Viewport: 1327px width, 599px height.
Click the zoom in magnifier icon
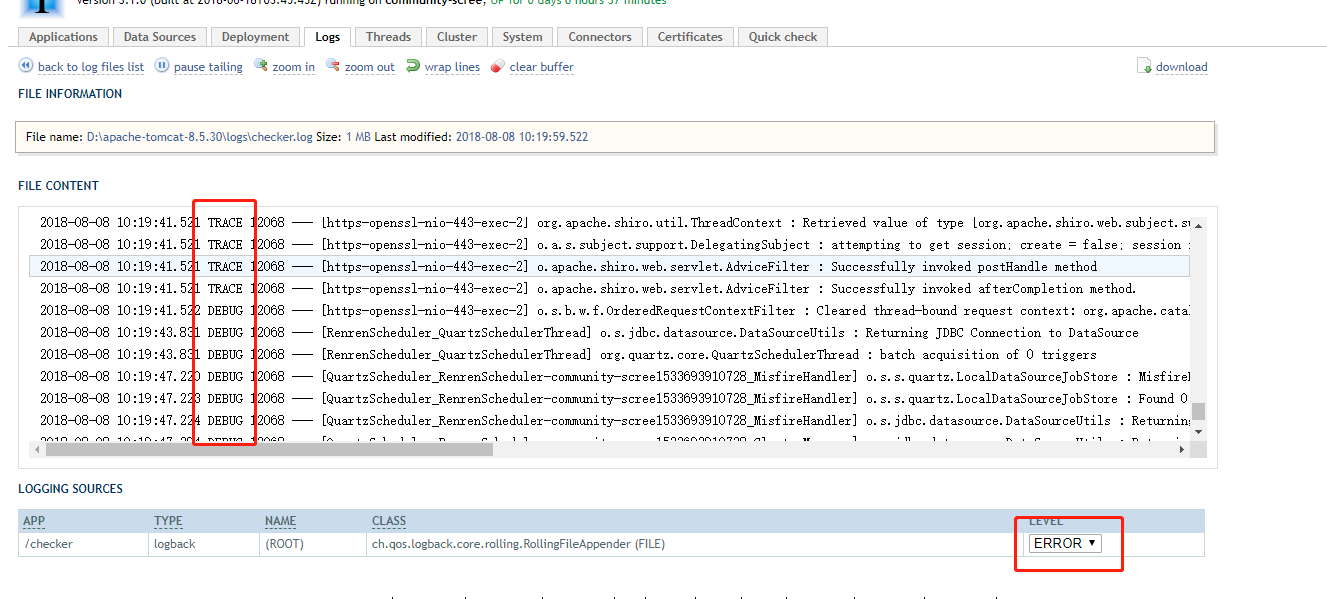[260, 66]
